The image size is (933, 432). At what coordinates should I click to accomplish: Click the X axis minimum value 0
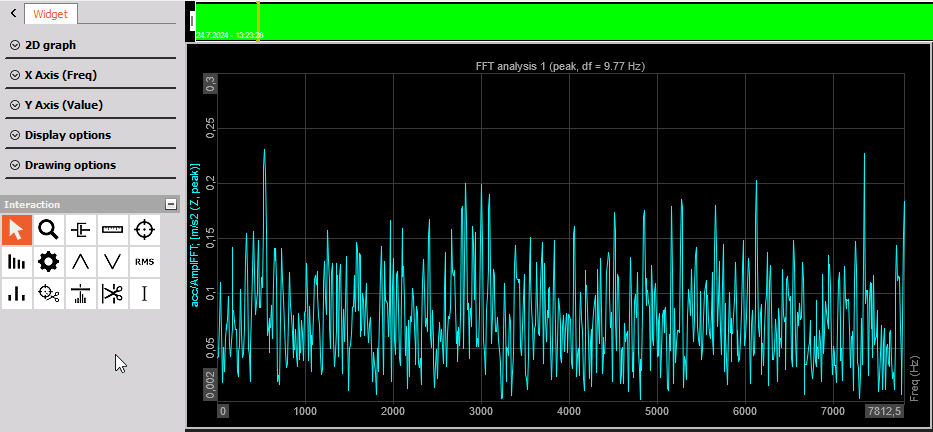pos(223,411)
